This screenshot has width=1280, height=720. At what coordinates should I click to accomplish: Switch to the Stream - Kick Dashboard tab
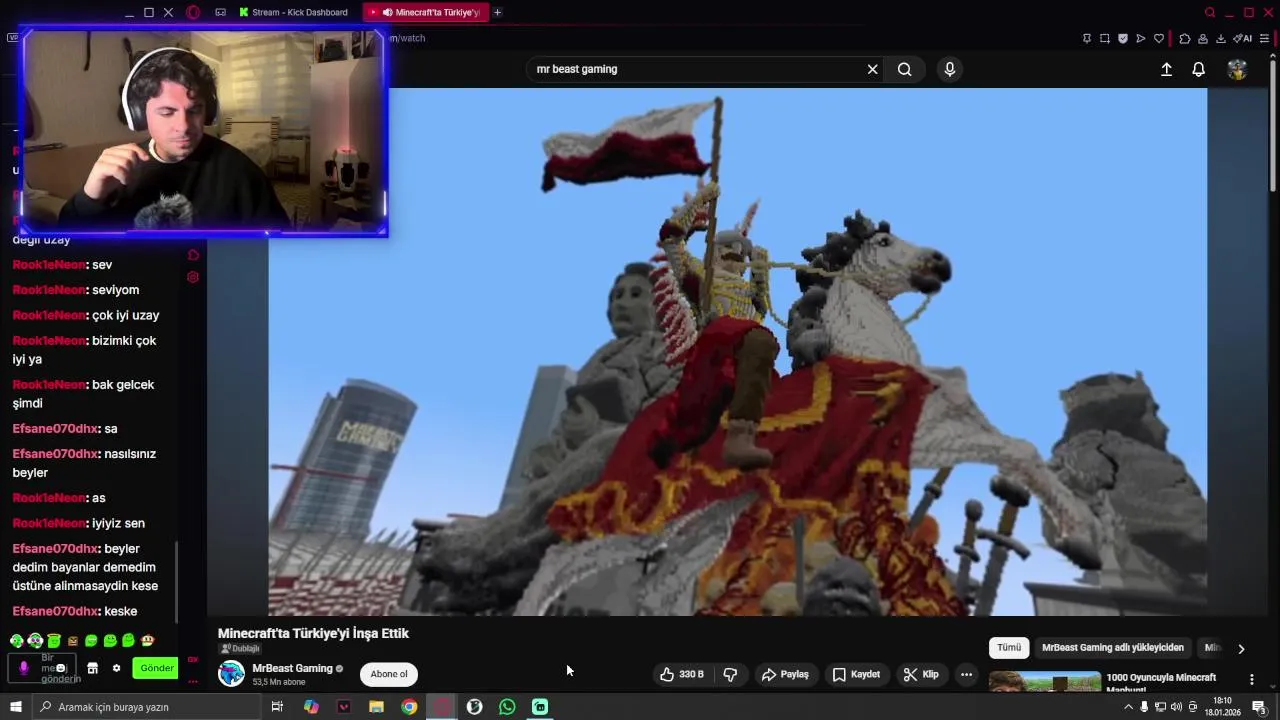point(293,12)
